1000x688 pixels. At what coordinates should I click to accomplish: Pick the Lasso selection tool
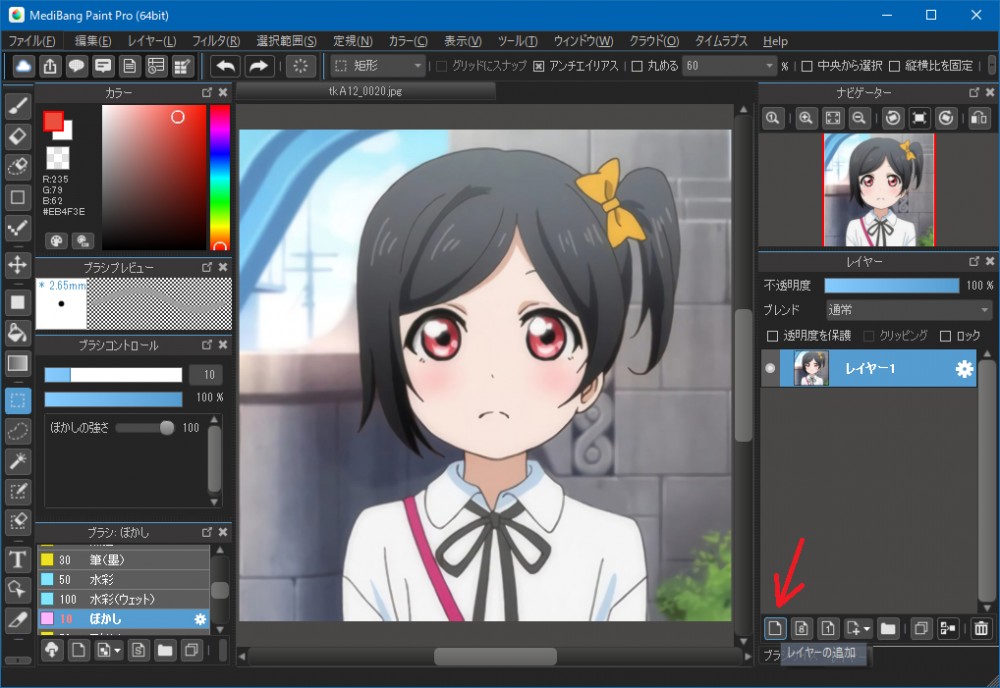point(18,431)
